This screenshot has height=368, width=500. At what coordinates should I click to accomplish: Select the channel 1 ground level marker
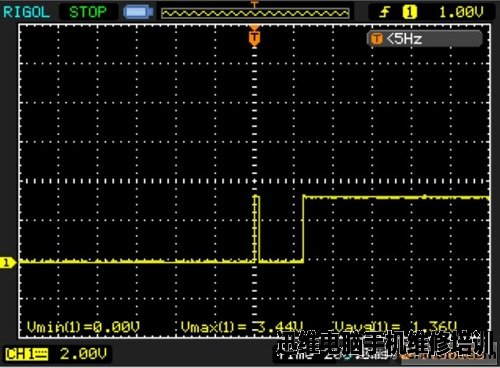pyautogui.click(x=7, y=262)
